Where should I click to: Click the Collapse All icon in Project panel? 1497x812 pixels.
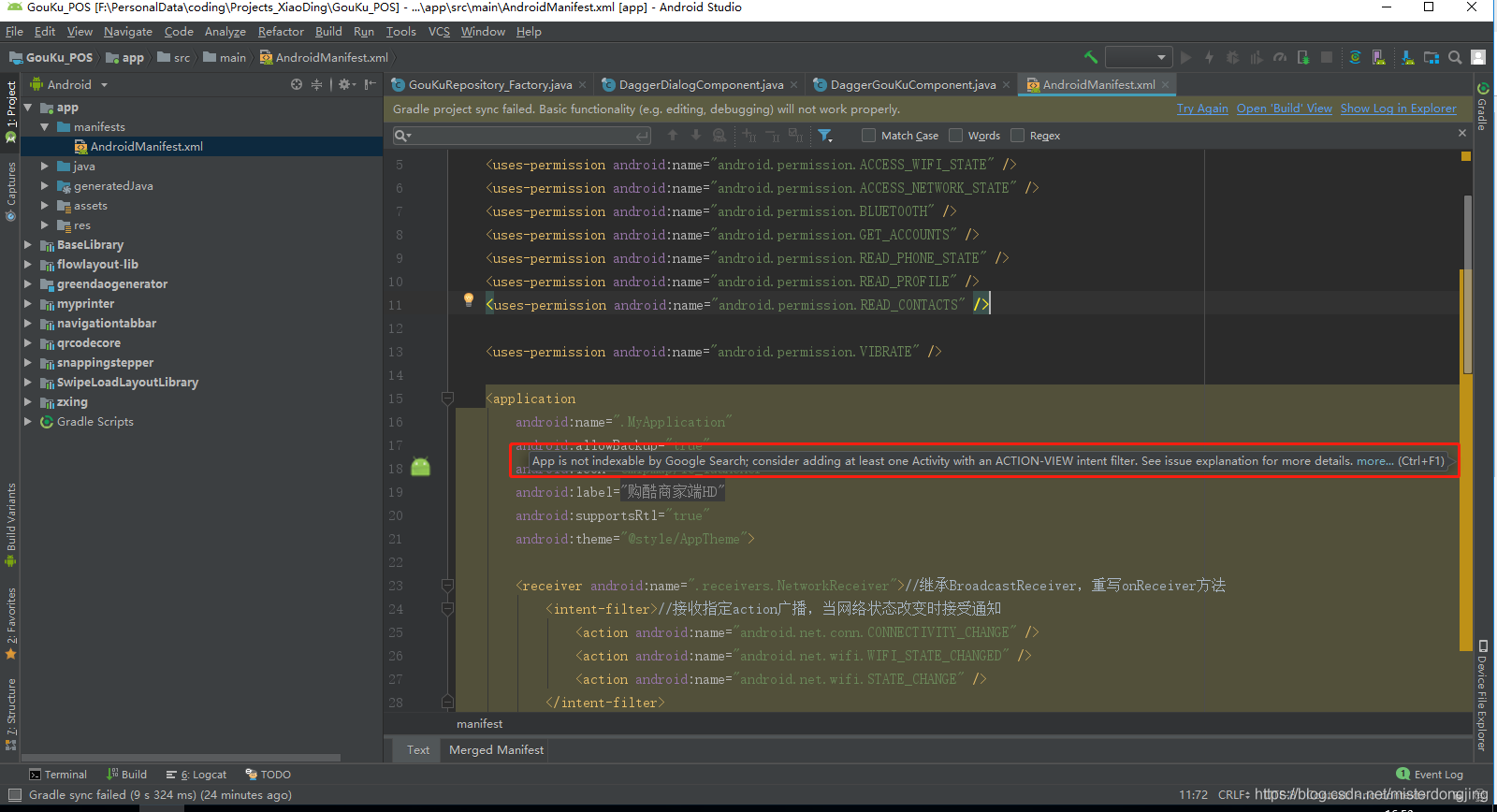coord(316,84)
